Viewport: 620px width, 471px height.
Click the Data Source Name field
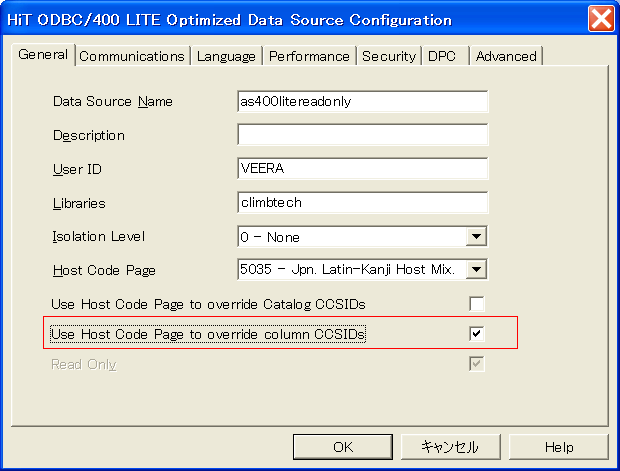click(x=363, y=102)
